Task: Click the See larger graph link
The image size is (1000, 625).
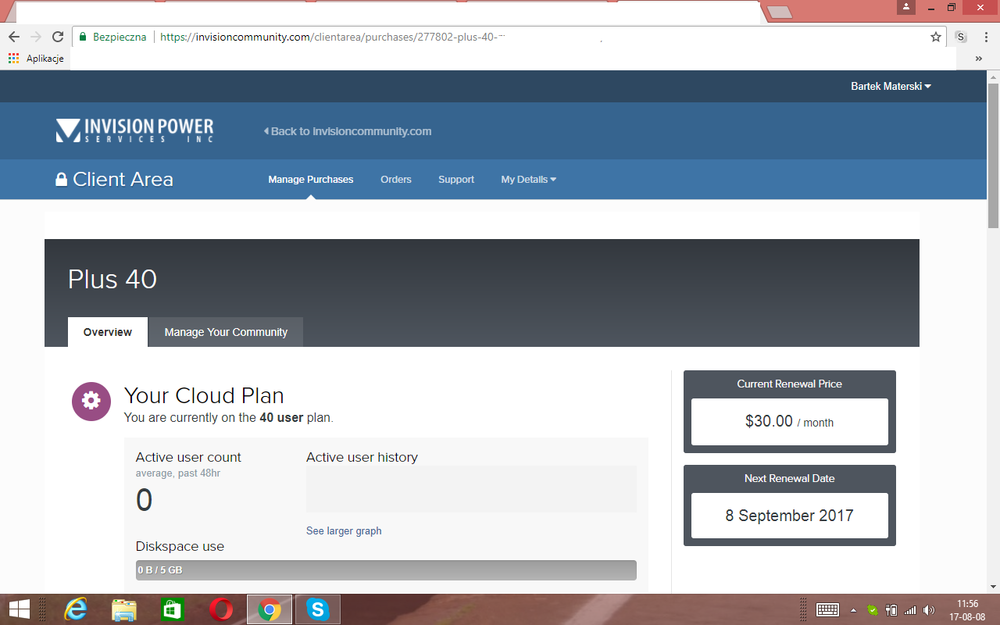Action: 343,531
